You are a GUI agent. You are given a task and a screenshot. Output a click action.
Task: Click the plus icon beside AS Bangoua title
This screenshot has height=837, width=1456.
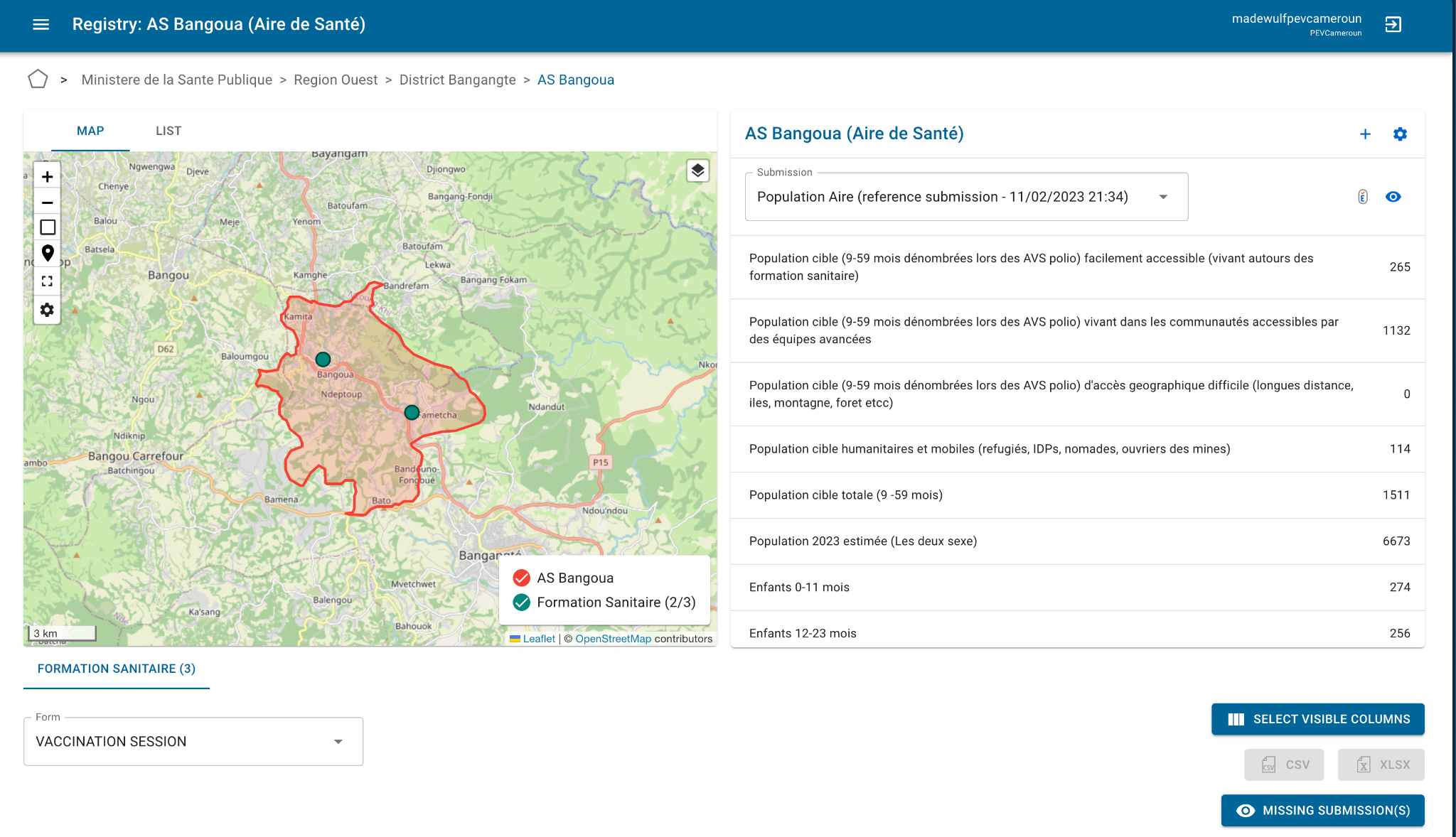1365,134
